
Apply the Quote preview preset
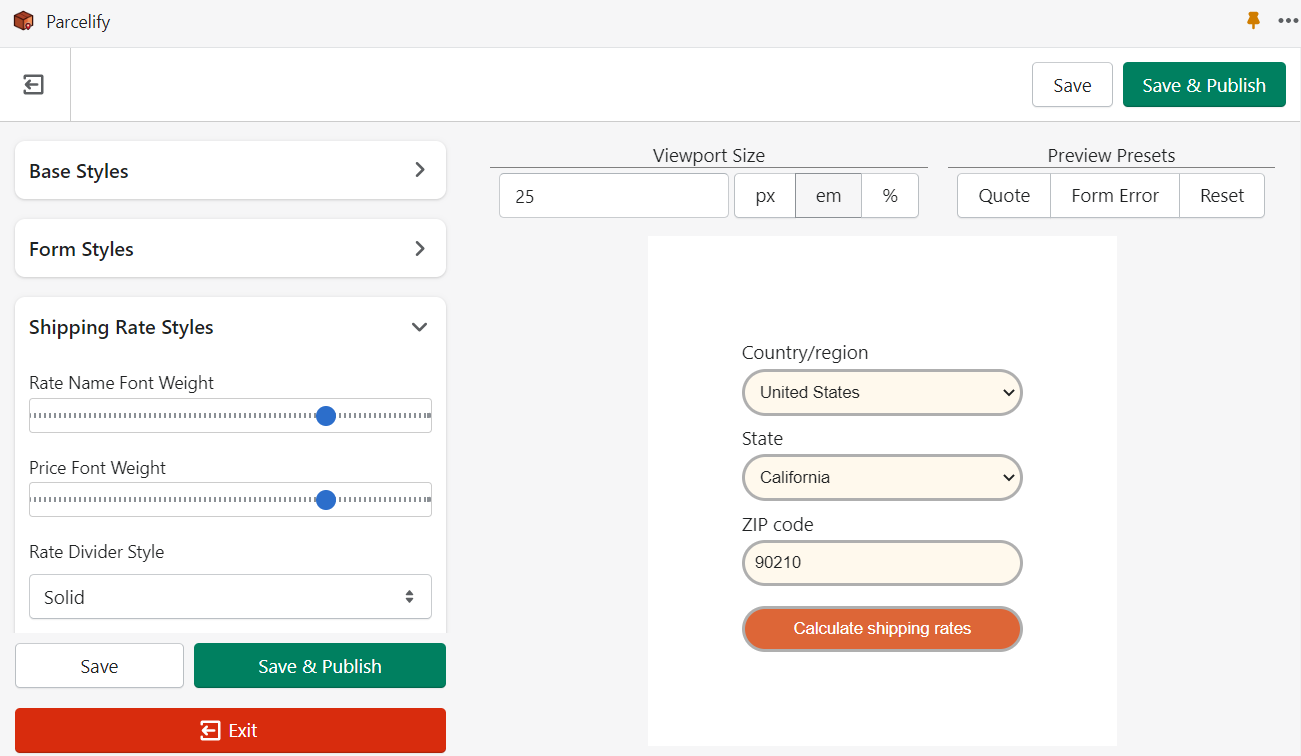point(1004,196)
